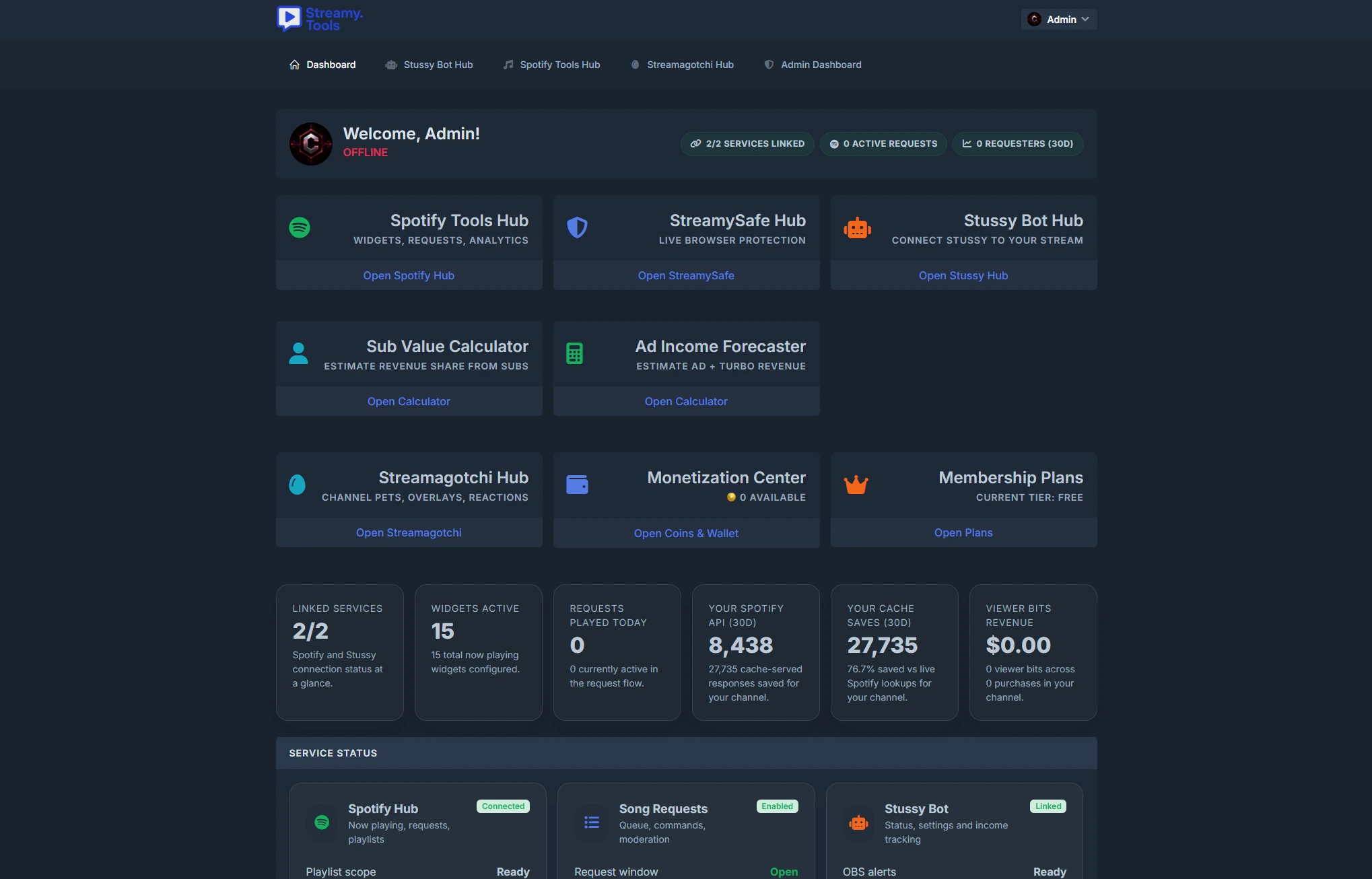Click the person icon on Sub Value Calculator card

(298, 353)
